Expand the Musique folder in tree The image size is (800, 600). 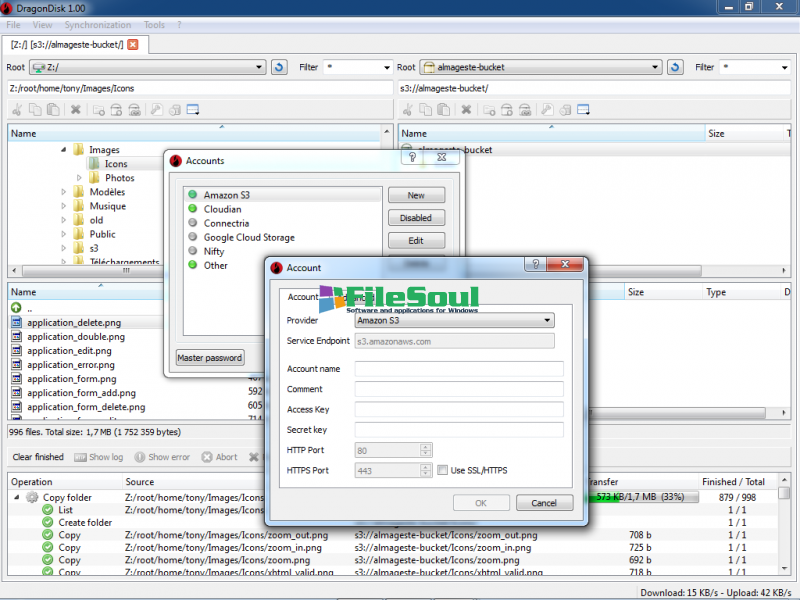[x=64, y=206]
